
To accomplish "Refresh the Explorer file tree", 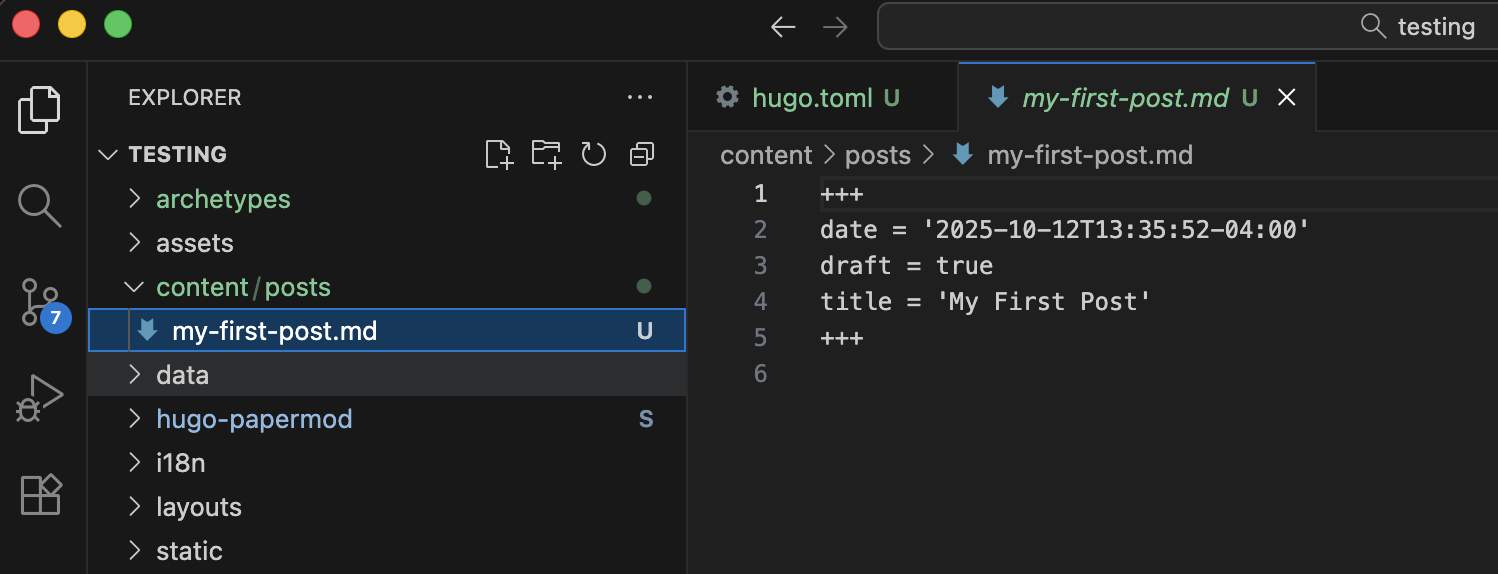I will click(x=594, y=154).
